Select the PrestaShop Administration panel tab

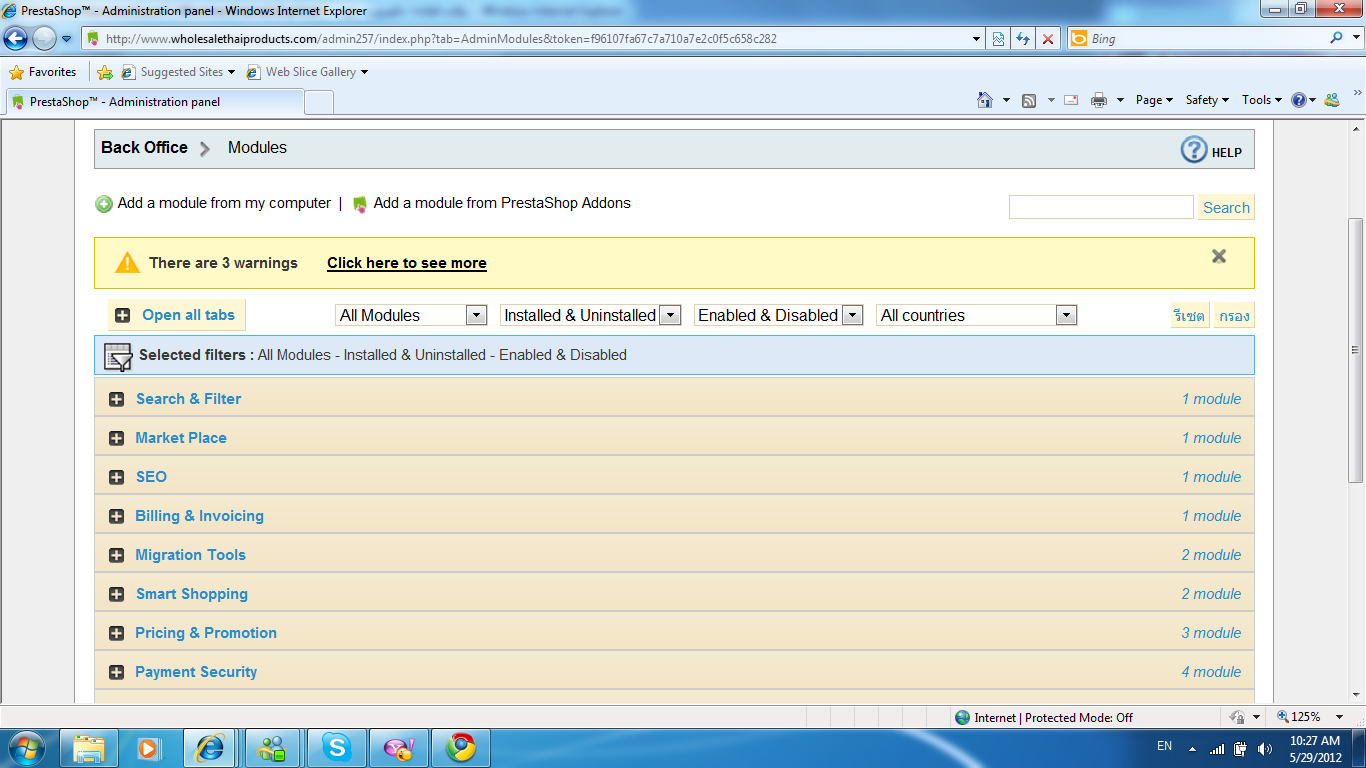click(154, 102)
